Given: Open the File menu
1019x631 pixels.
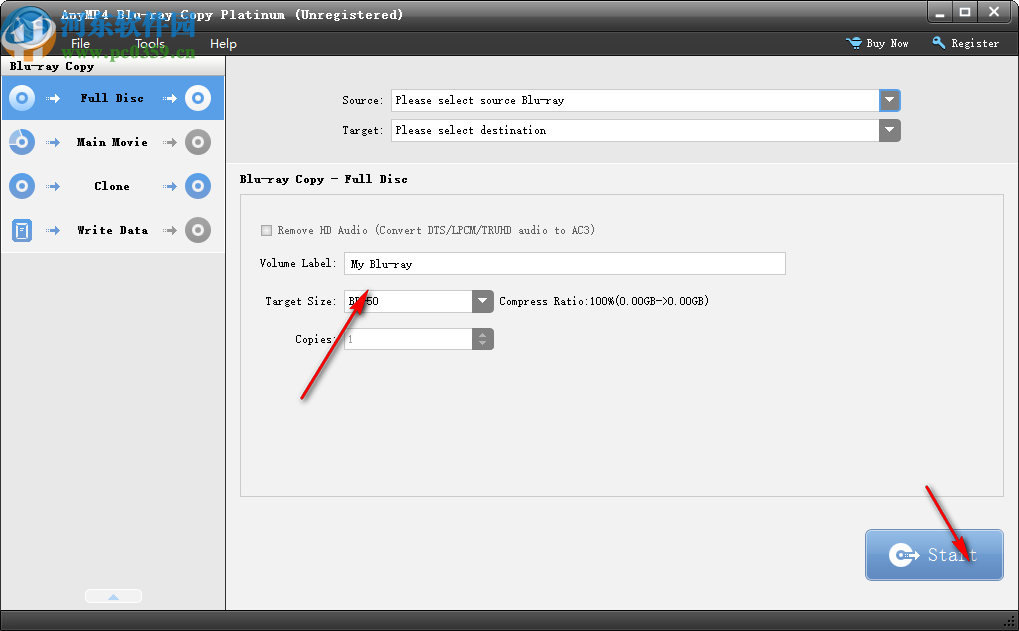Looking at the screenshot, I should [x=80, y=43].
